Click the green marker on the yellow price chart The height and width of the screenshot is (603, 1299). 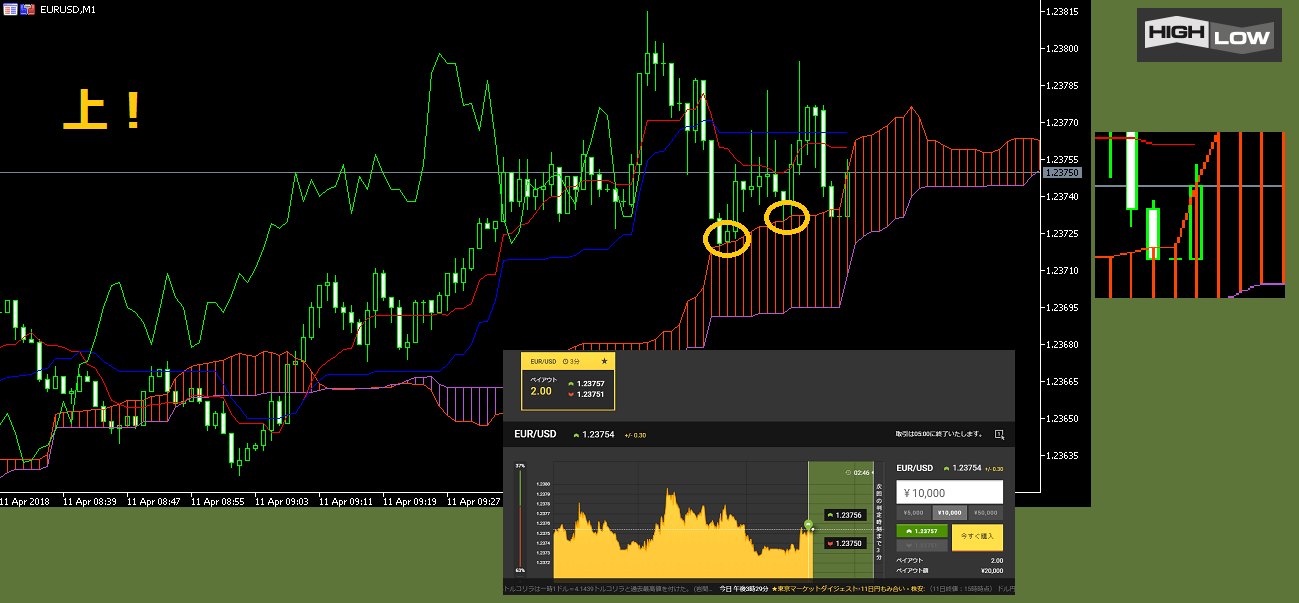(x=807, y=524)
